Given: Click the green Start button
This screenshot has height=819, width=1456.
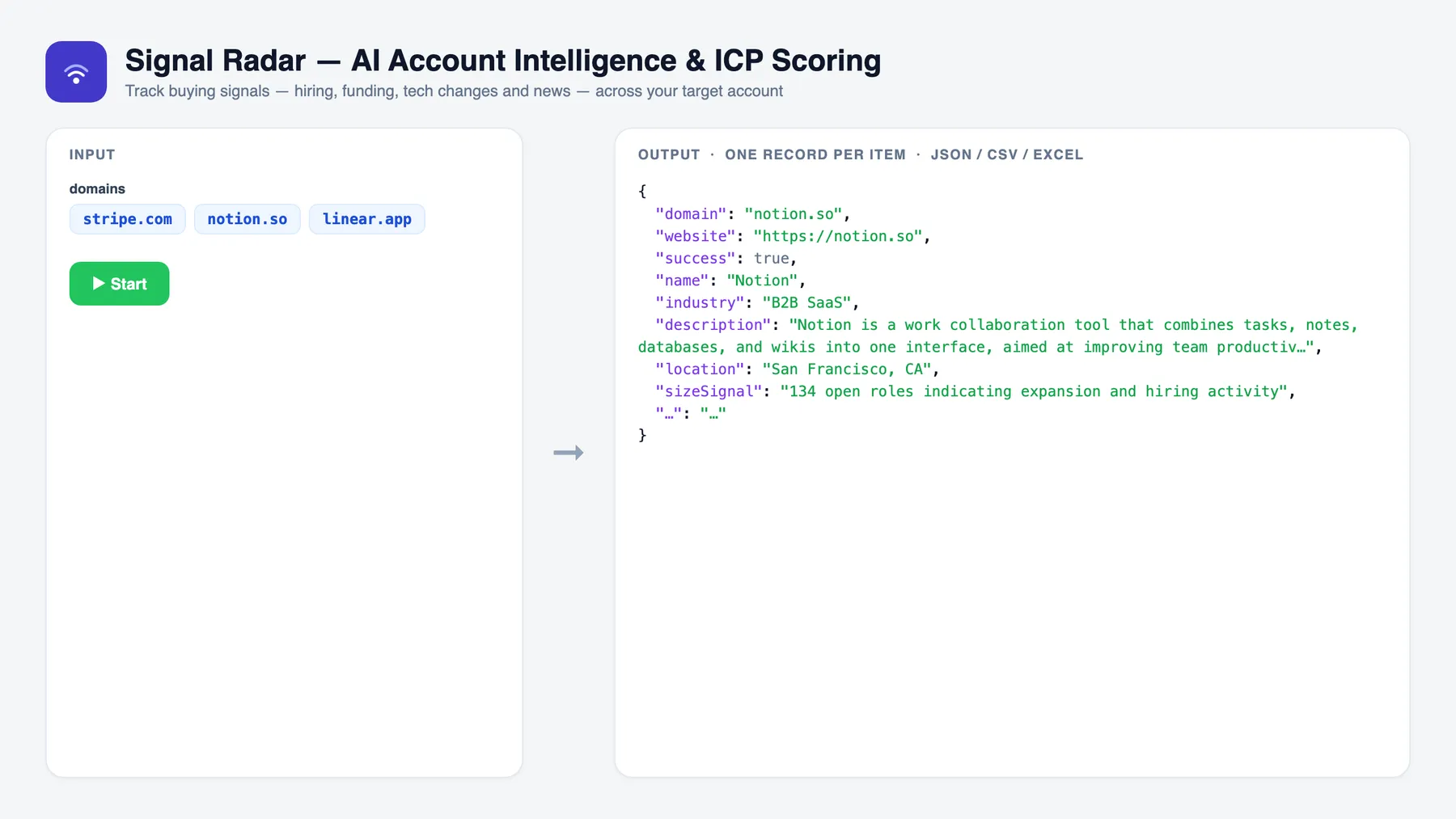Looking at the screenshot, I should (119, 284).
